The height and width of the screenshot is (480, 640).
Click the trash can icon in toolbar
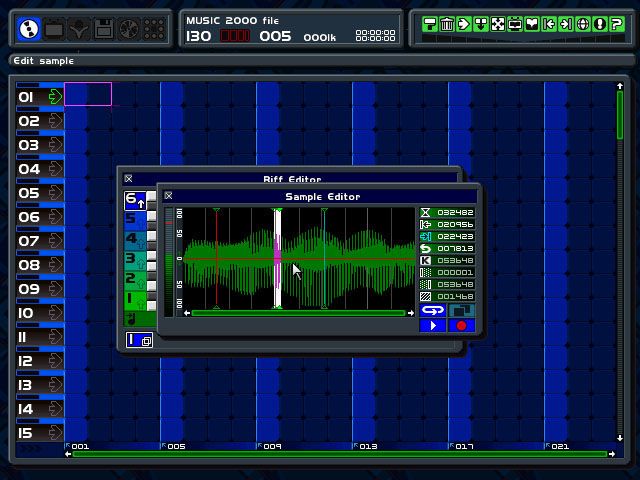[446, 24]
